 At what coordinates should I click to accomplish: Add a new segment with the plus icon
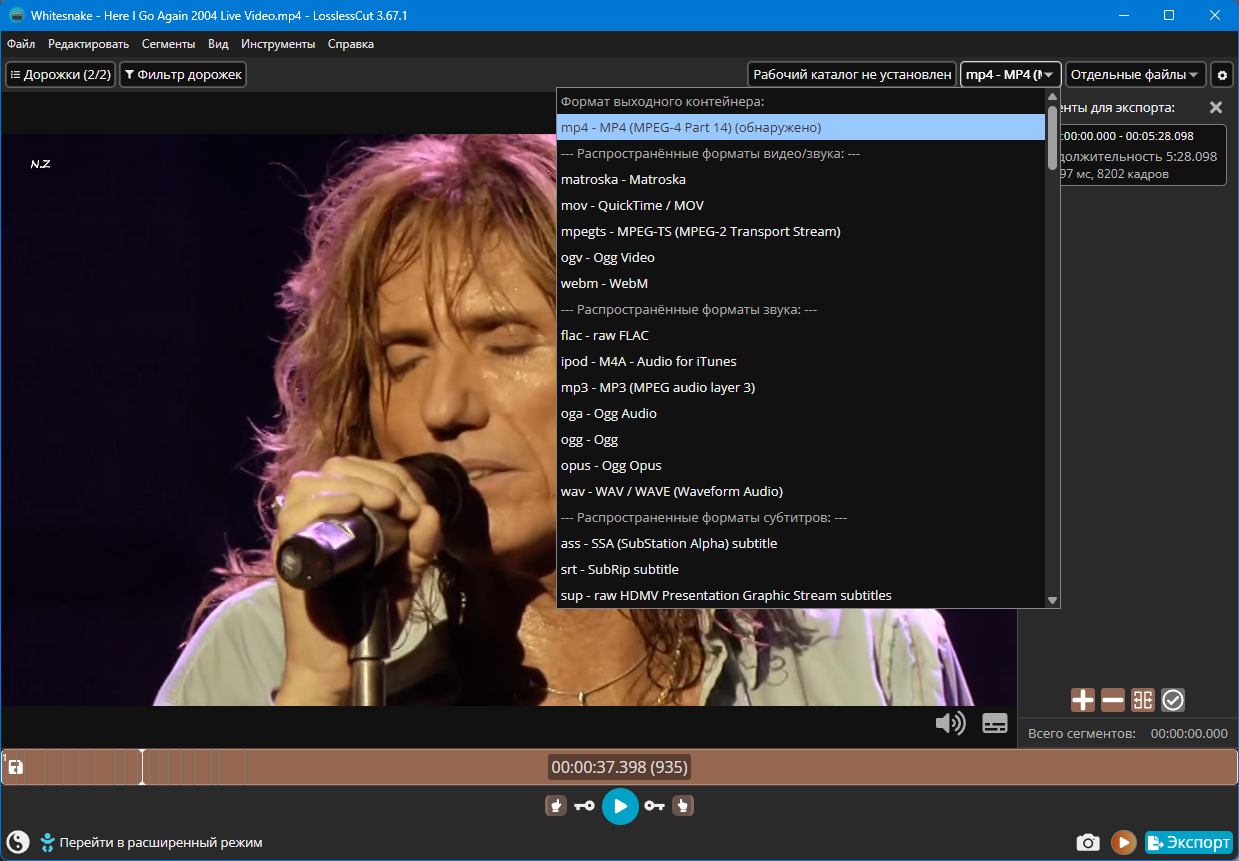[1083, 700]
